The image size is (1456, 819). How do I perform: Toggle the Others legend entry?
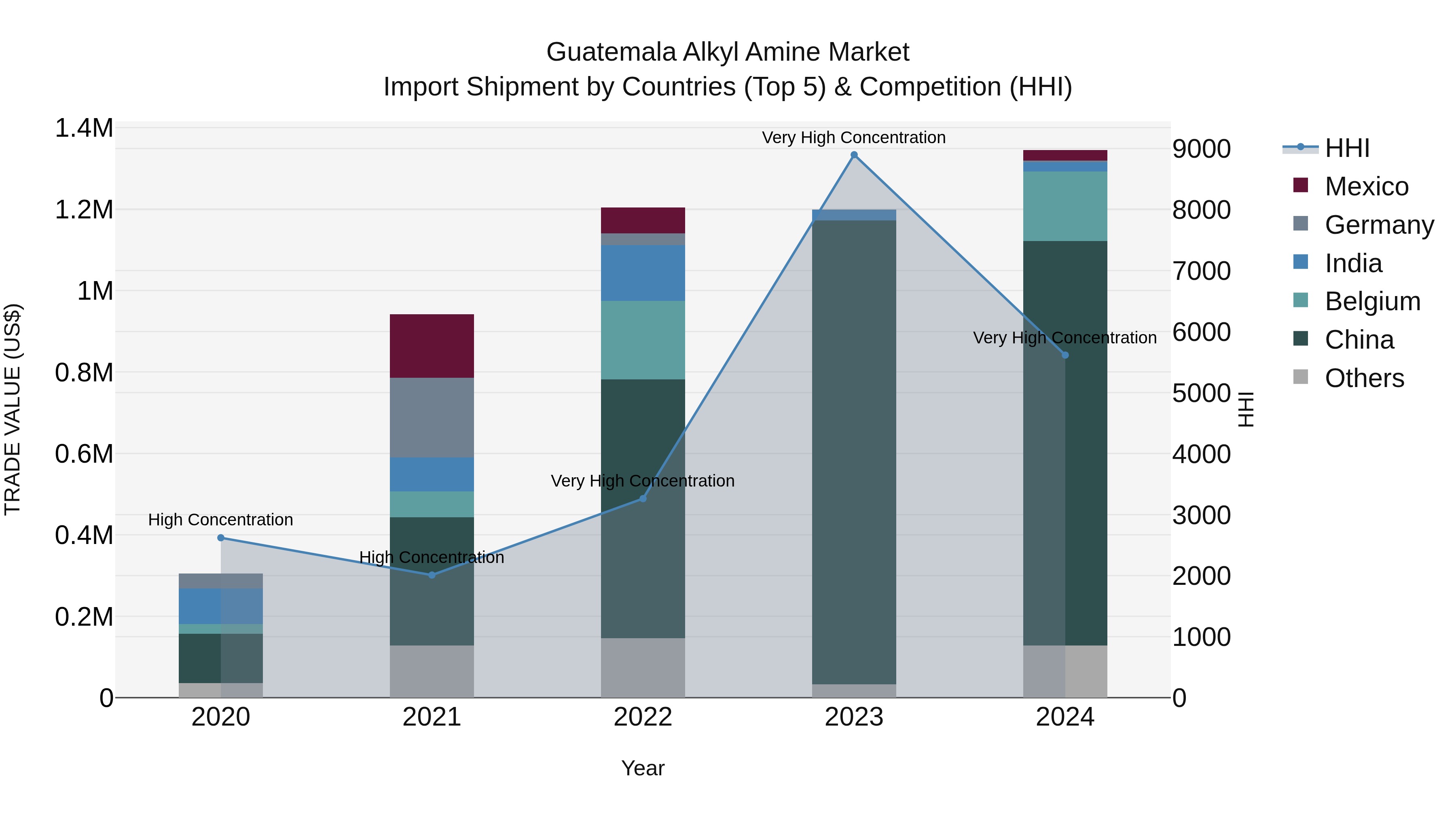(x=1348, y=378)
